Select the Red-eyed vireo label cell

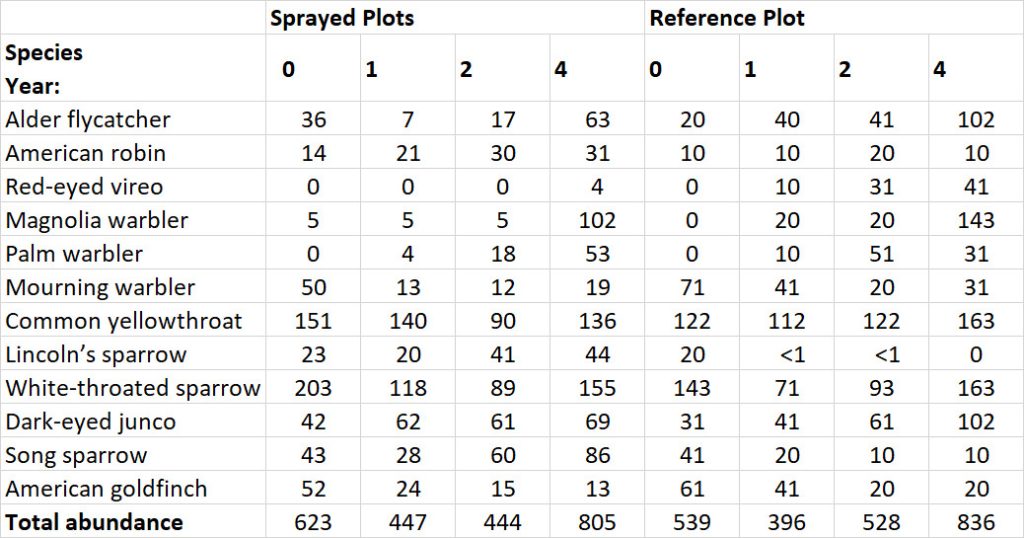[133, 186]
